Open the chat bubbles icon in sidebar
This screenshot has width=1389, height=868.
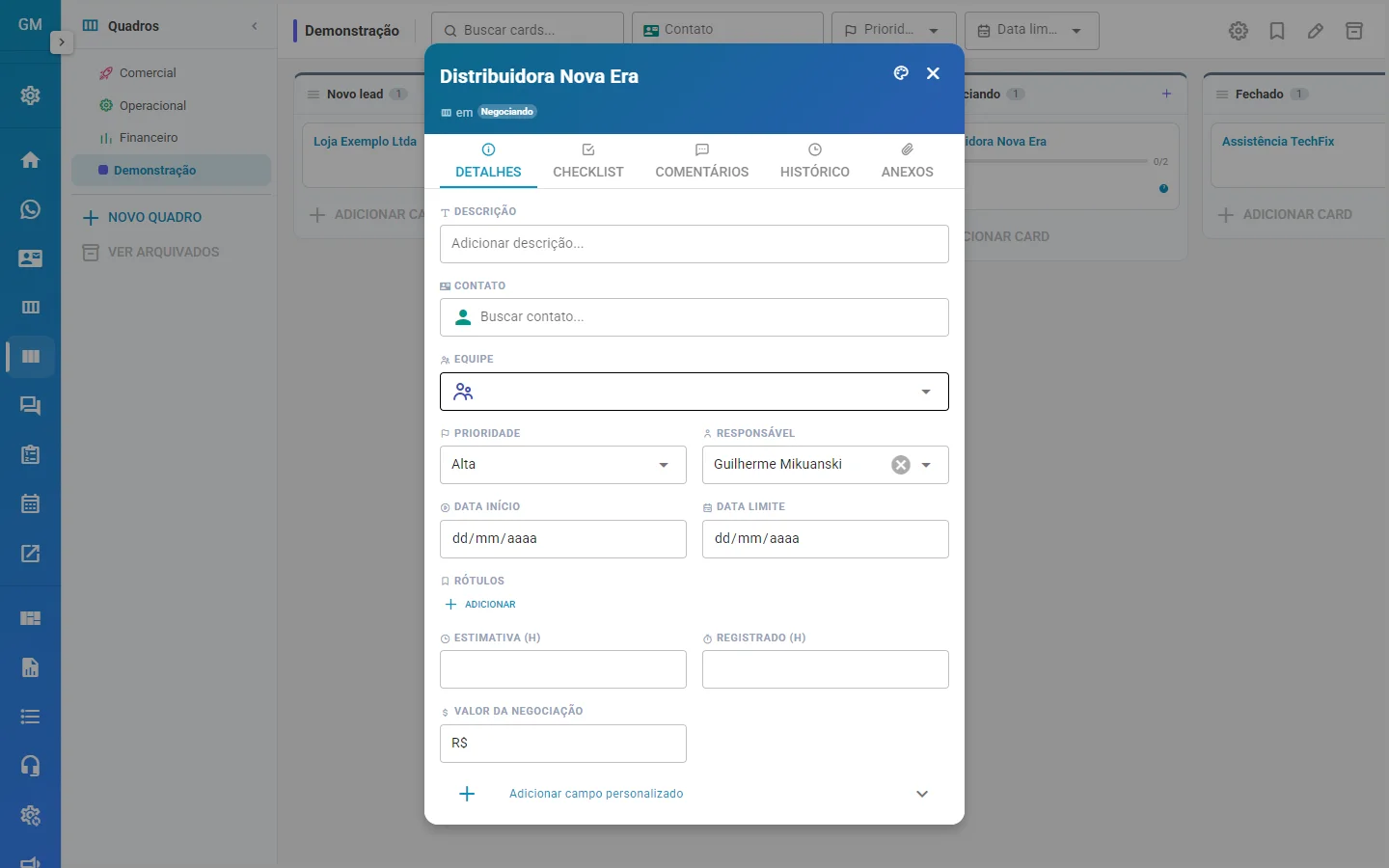30,406
